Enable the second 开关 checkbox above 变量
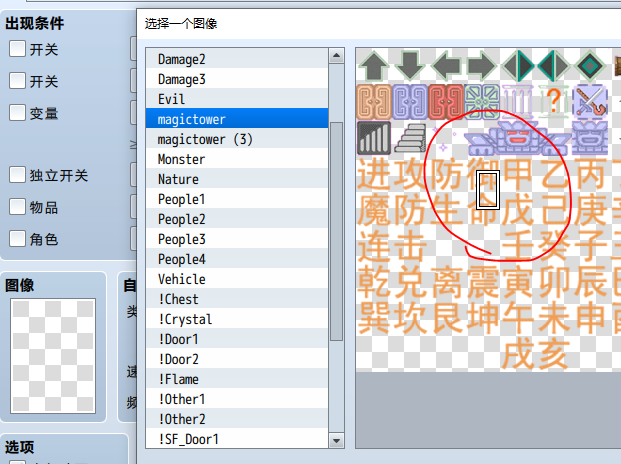This screenshot has width=621, height=464. click(17, 81)
